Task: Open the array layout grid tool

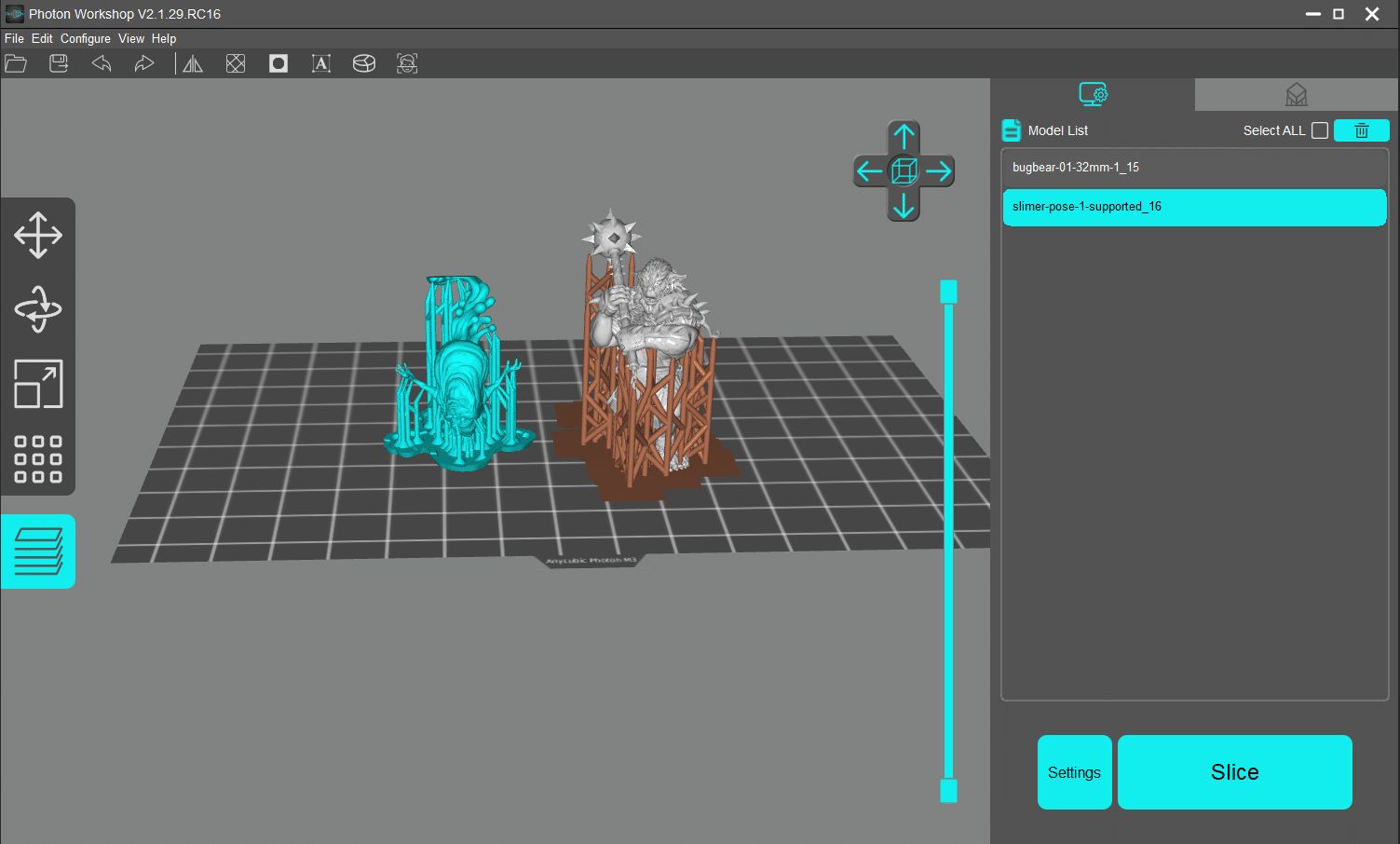Action: pyautogui.click(x=38, y=458)
